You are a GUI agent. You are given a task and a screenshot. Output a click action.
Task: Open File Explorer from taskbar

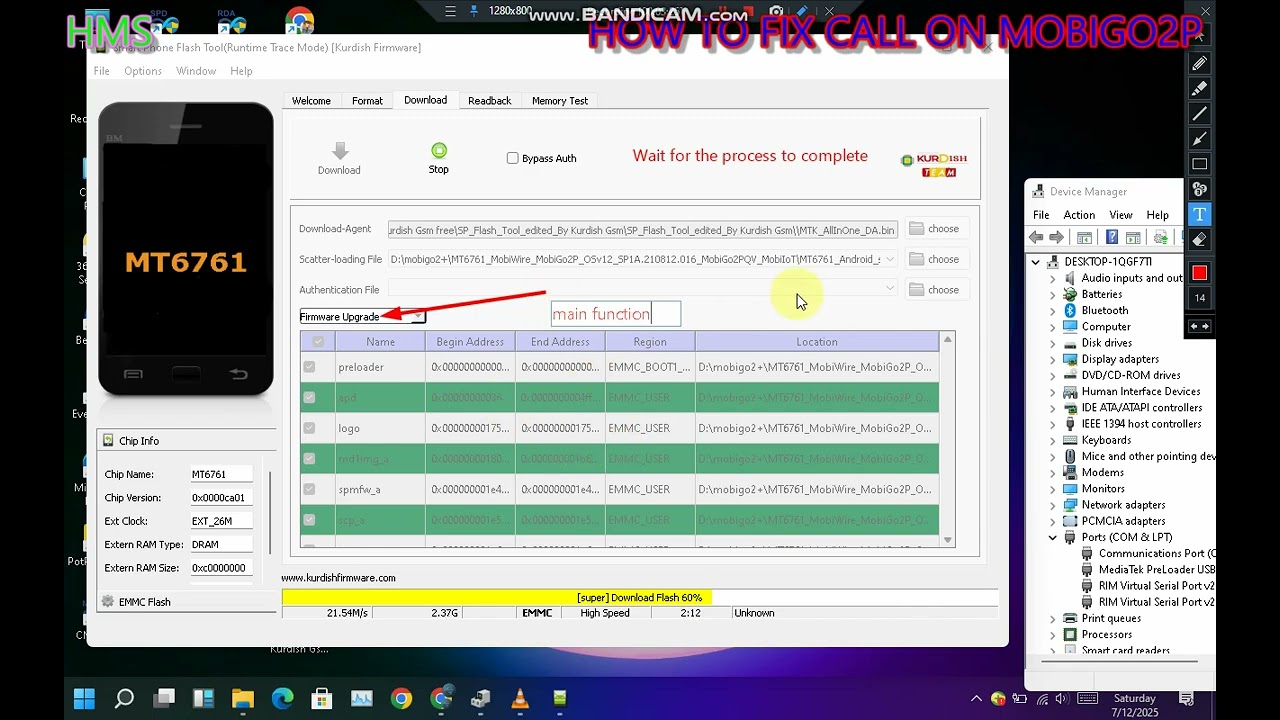click(x=243, y=698)
